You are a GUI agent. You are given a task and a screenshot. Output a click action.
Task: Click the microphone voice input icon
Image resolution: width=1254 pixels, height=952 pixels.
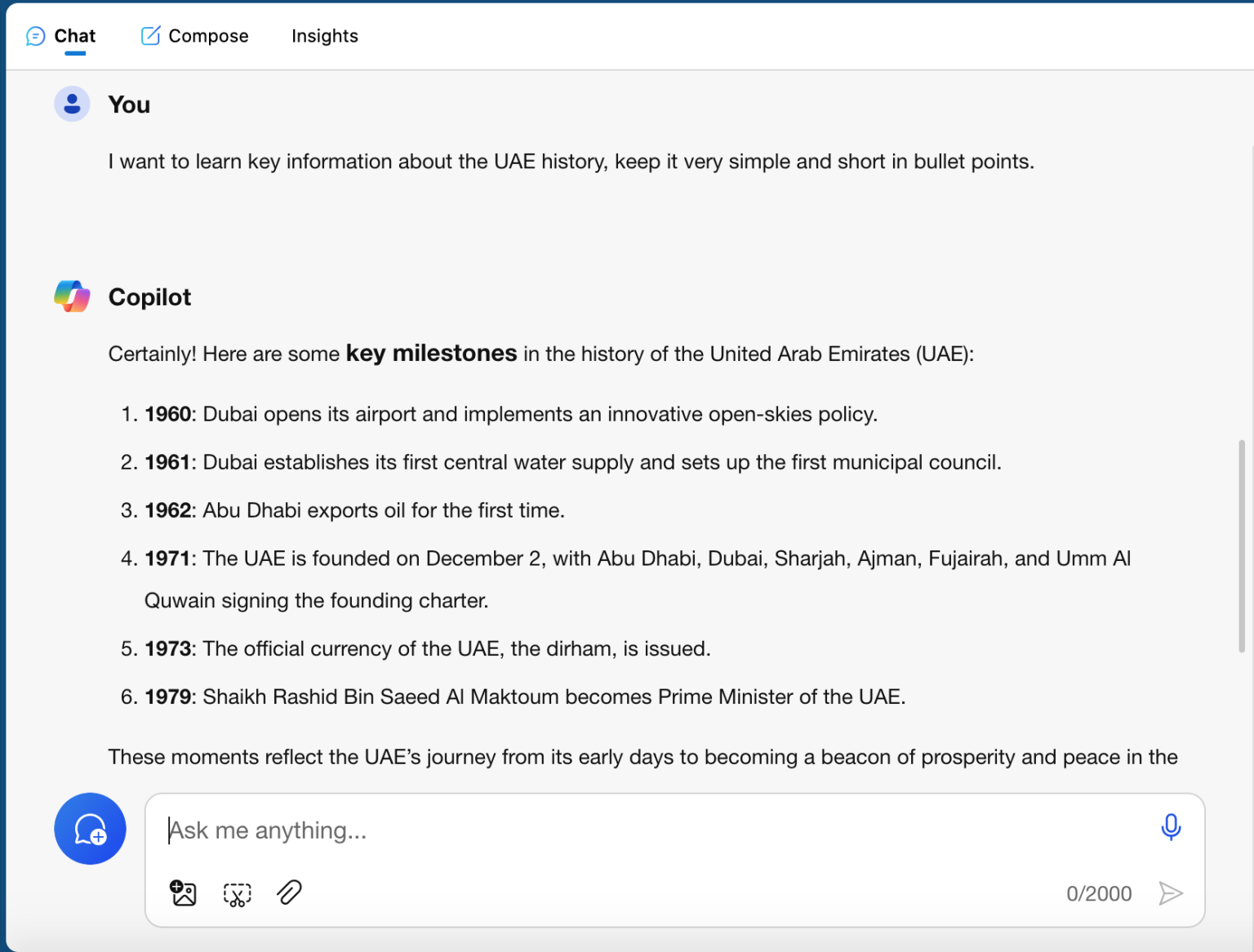pos(1171,827)
